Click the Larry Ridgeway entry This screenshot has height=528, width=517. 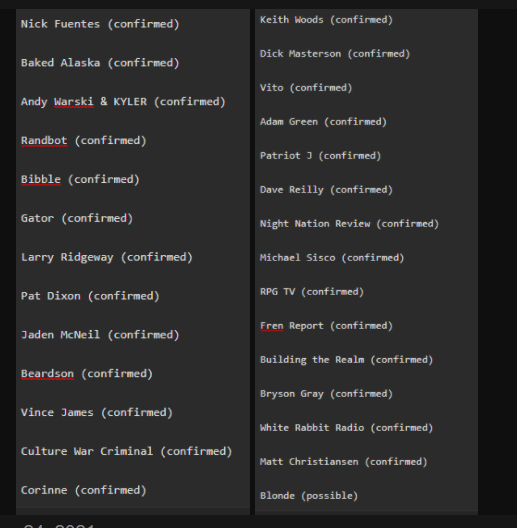(x=106, y=257)
